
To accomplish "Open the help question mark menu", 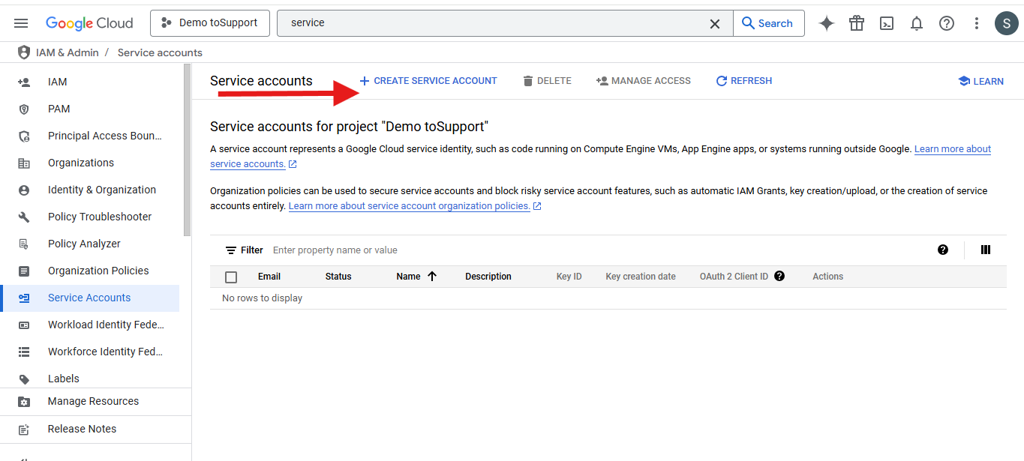I will click(946, 23).
